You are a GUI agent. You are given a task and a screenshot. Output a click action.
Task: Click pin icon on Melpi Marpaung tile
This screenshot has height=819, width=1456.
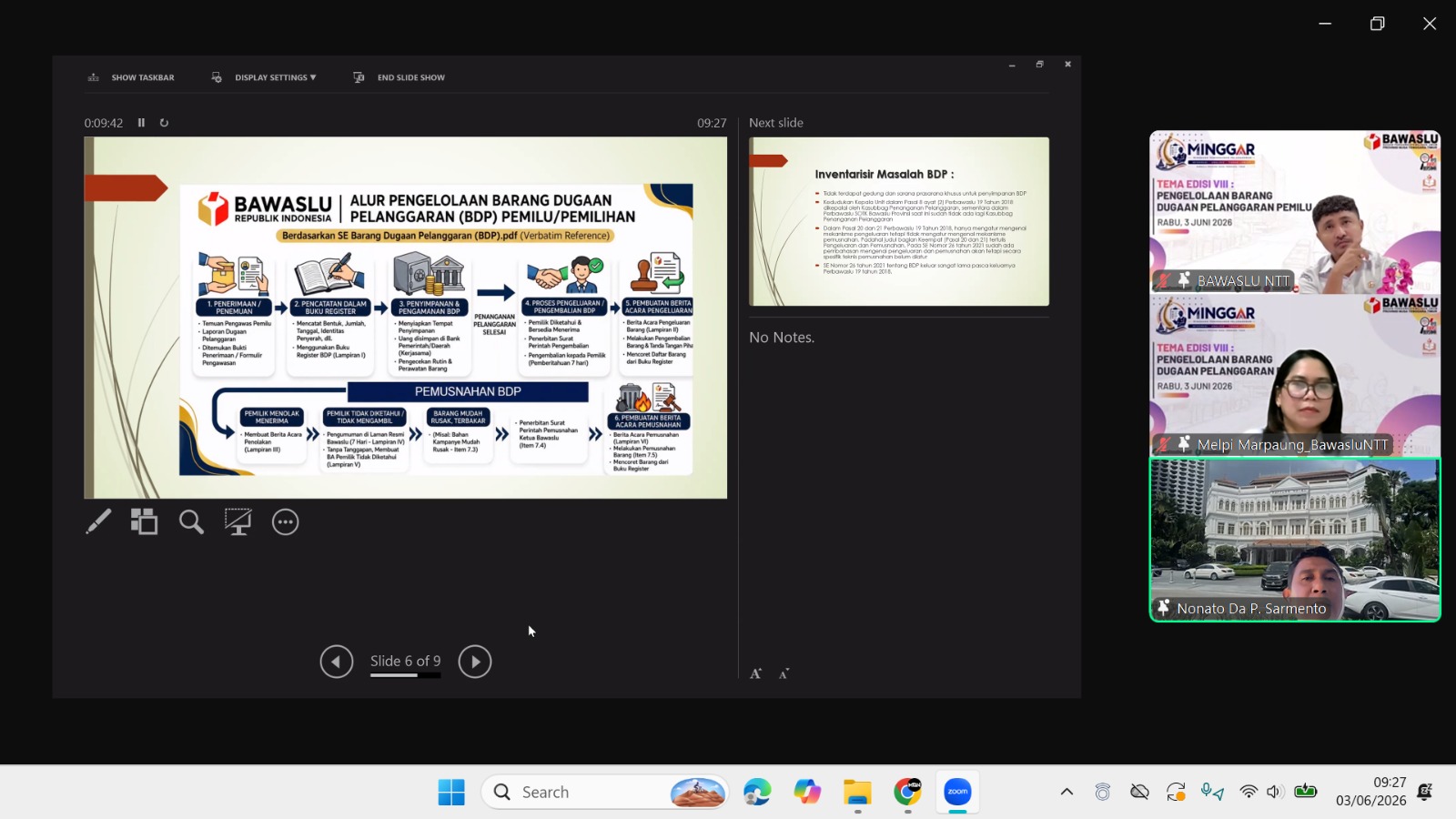pyautogui.click(x=1184, y=444)
